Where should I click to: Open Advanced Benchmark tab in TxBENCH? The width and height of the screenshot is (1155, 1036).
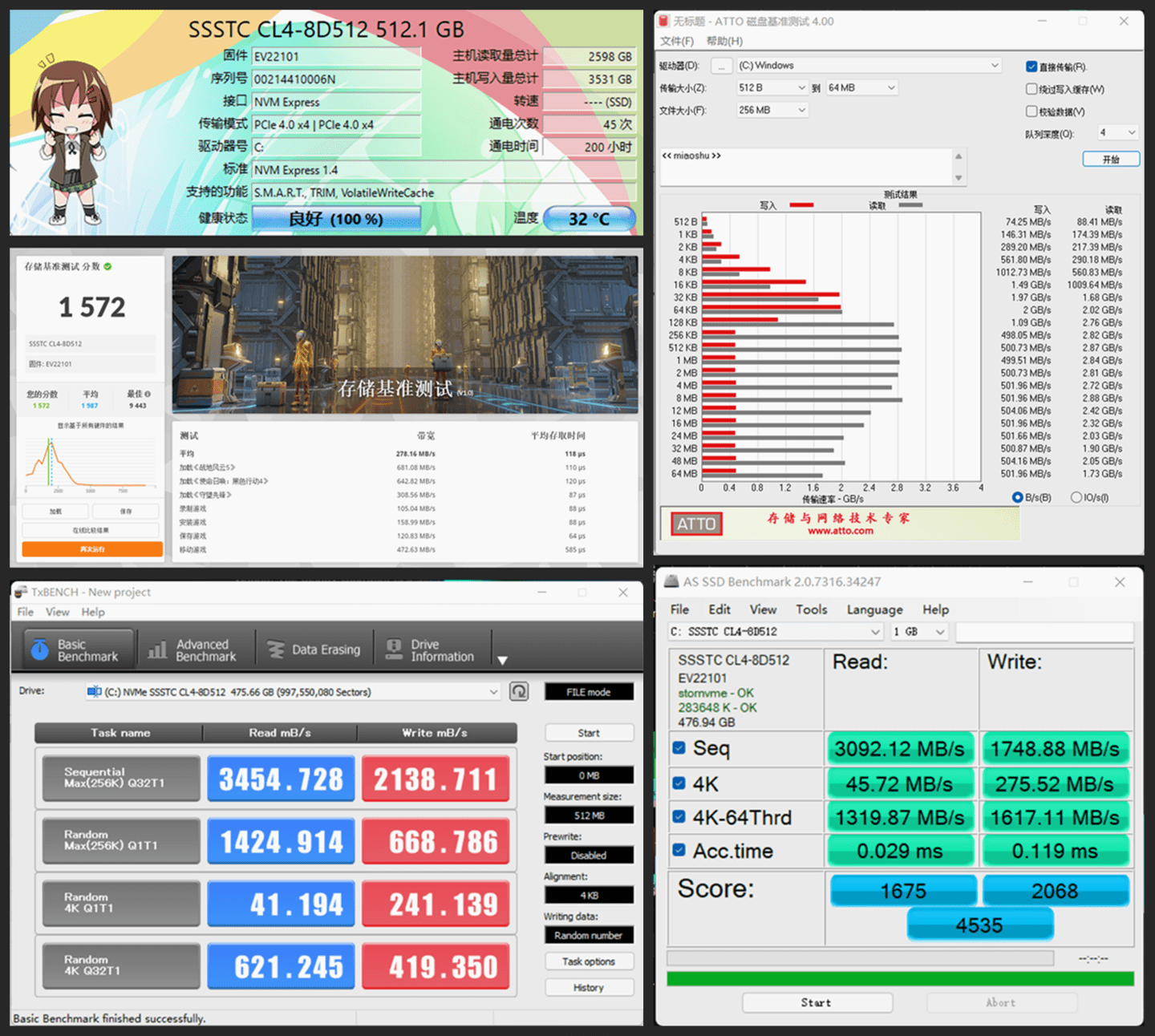pyautogui.click(x=192, y=650)
